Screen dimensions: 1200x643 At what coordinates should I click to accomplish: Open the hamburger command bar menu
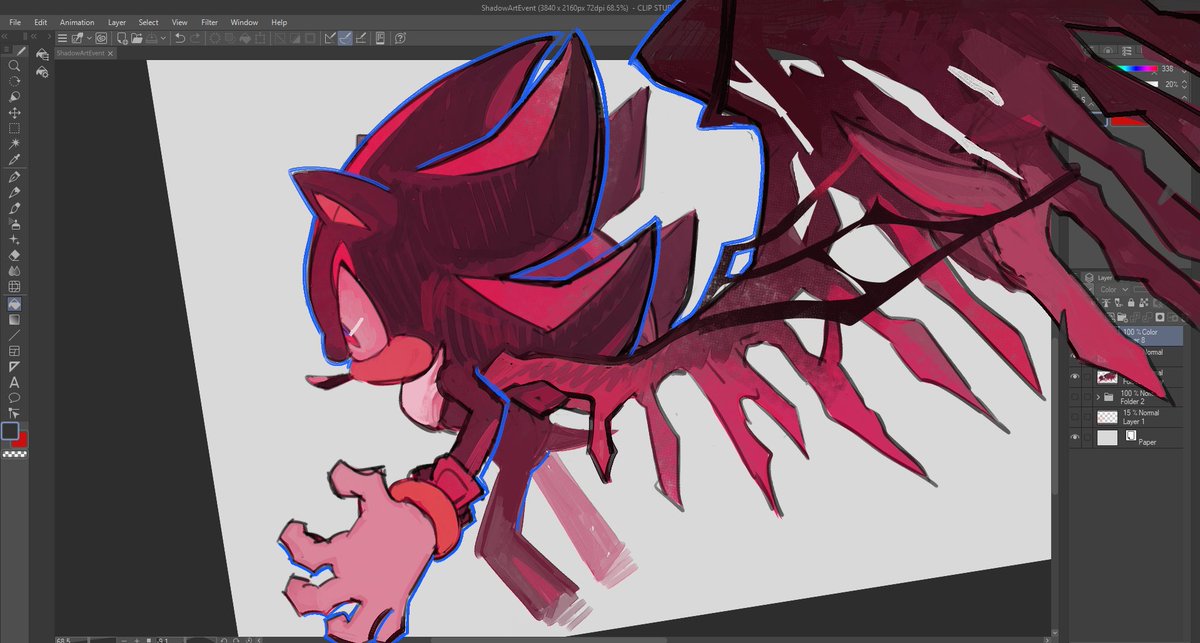click(x=62, y=38)
